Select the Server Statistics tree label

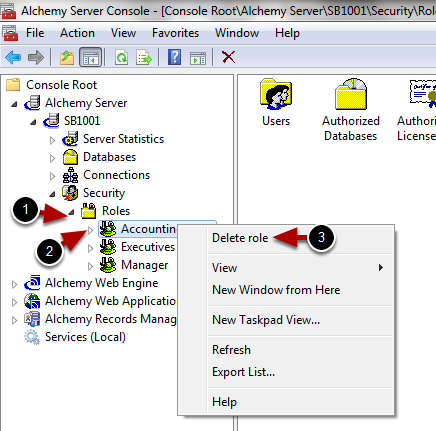(123, 139)
